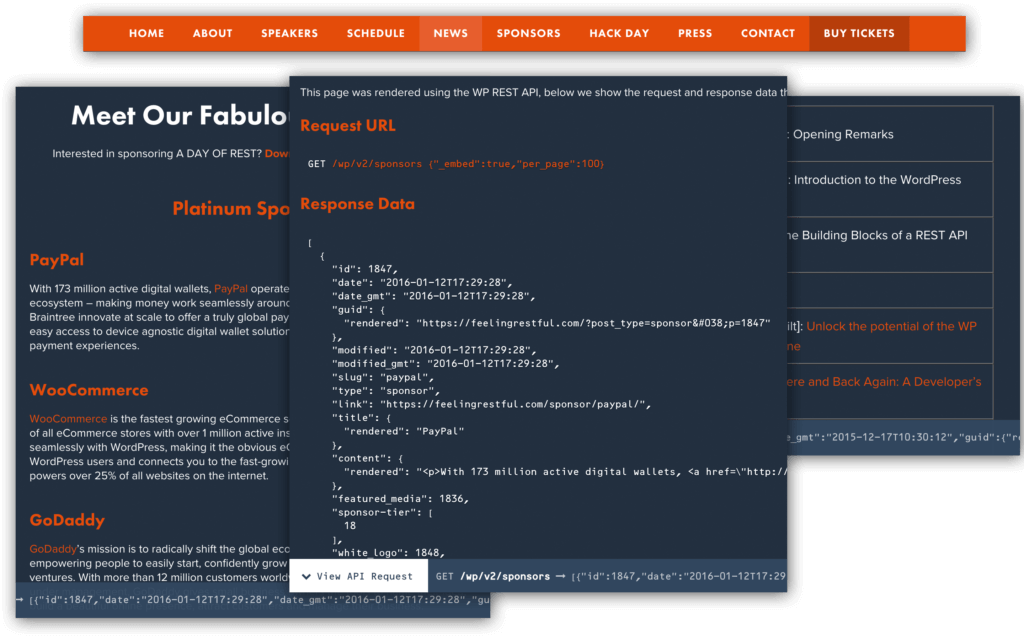Click the 'rendered: PayPal' title line
Screen dimensions: 1024x640
pyautogui.click(x=404, y=432)
